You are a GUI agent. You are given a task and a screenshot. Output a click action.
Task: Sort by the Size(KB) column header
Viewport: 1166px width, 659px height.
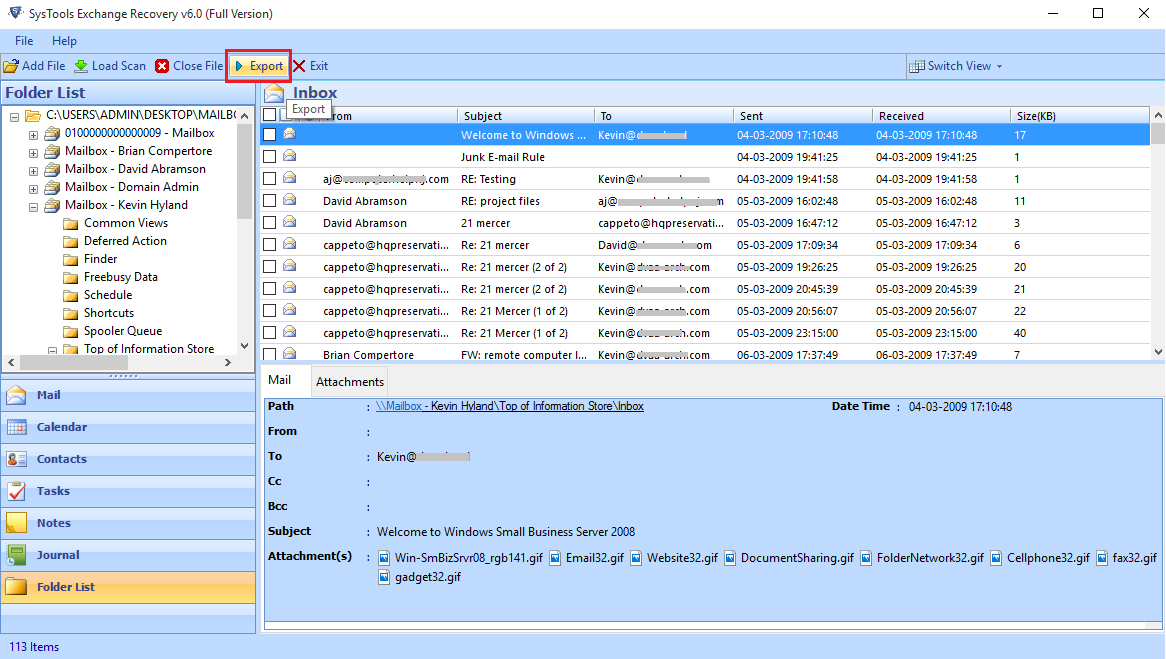1080,115
